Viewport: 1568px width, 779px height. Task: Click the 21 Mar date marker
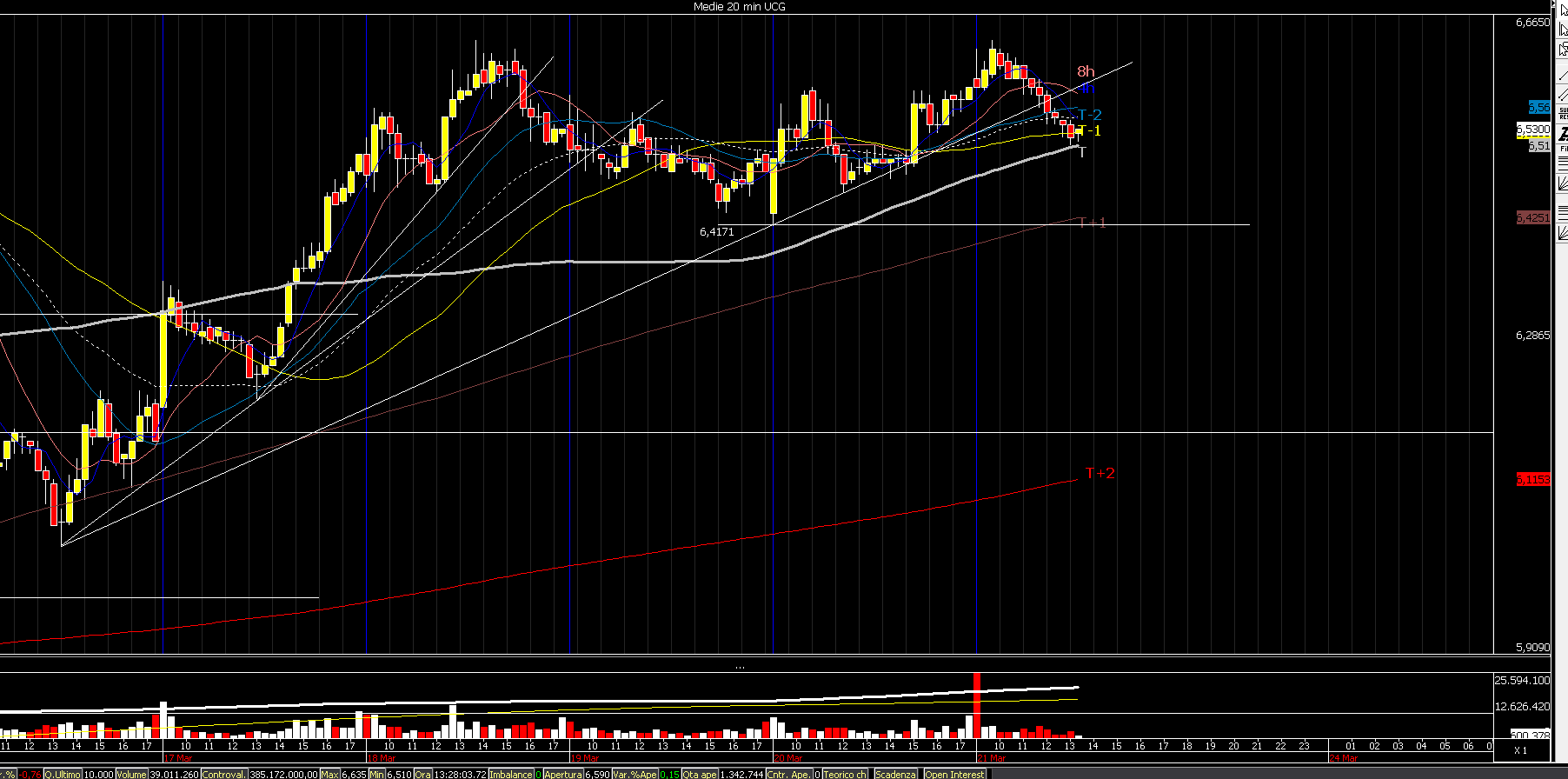(x=993, y=758)
